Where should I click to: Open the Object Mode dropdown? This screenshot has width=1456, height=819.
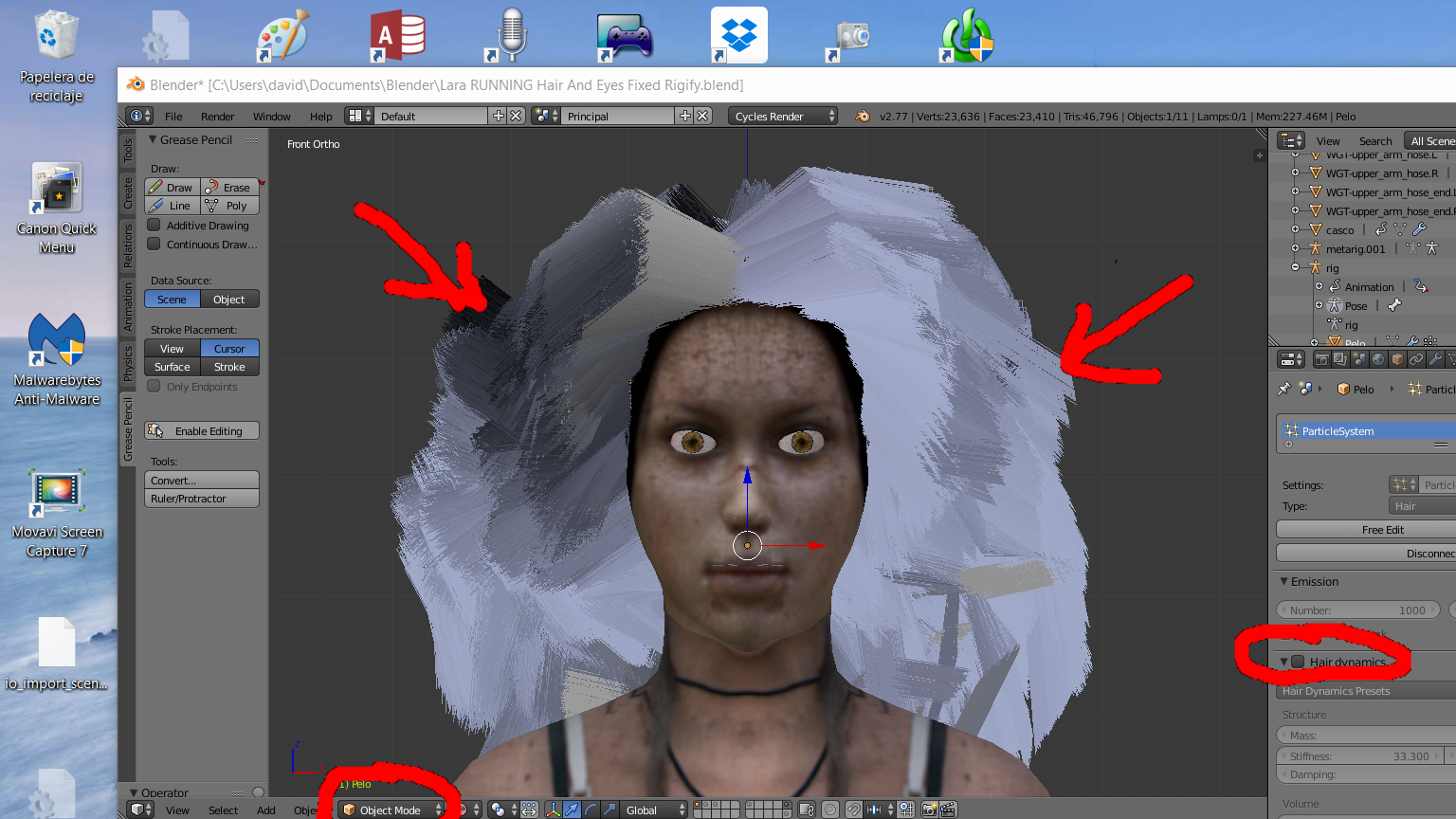391,810
